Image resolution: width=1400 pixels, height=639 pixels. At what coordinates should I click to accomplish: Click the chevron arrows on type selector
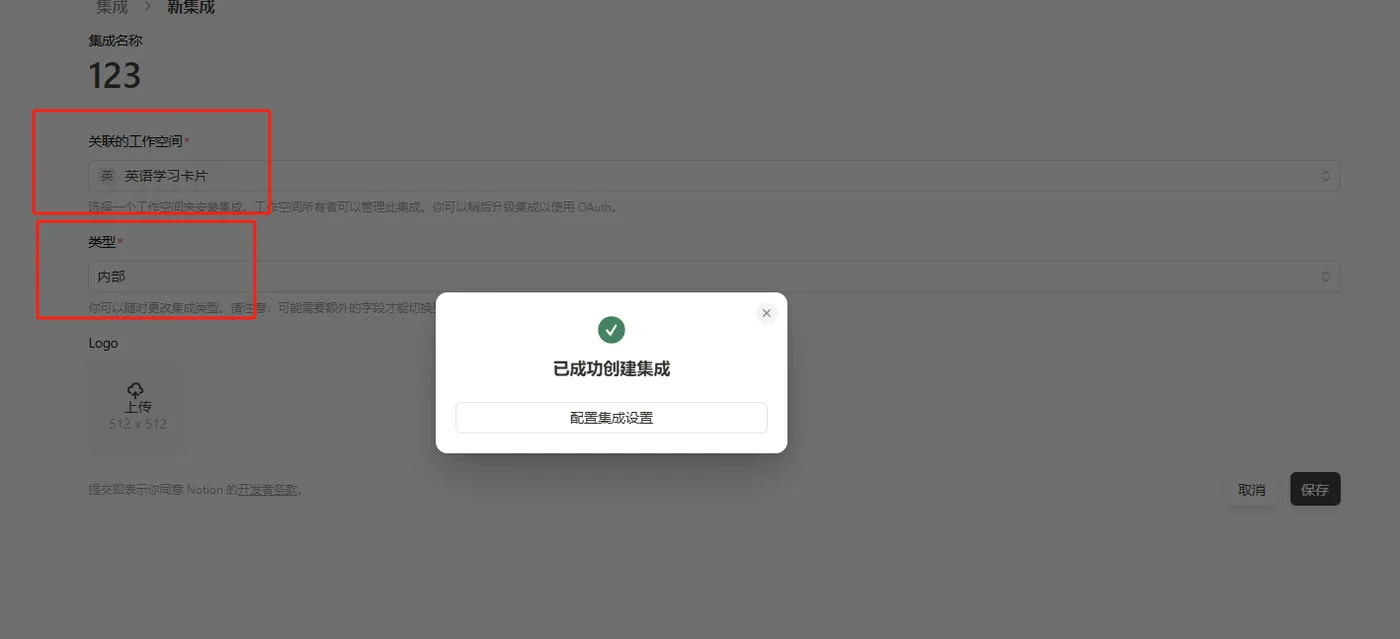point(1326,277)
